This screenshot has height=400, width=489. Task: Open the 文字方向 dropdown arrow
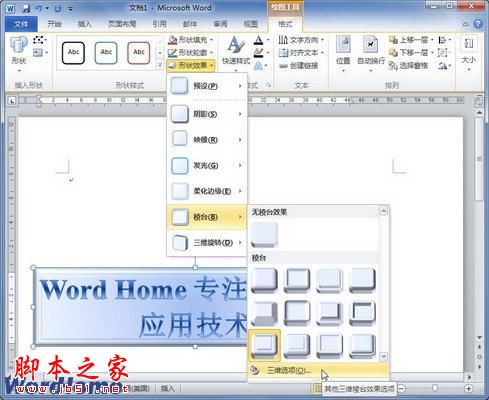point(322,40)
